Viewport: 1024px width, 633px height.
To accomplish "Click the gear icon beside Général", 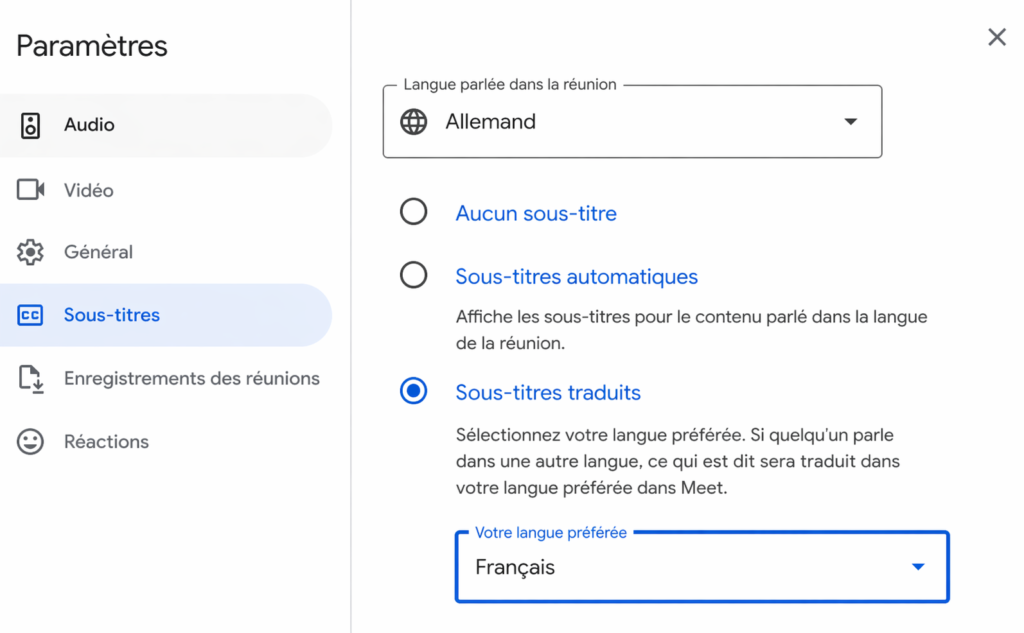I will tap(31, 252).
